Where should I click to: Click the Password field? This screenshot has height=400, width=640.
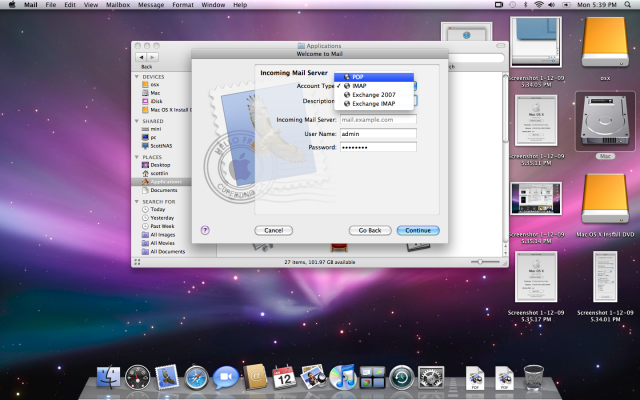378,147
